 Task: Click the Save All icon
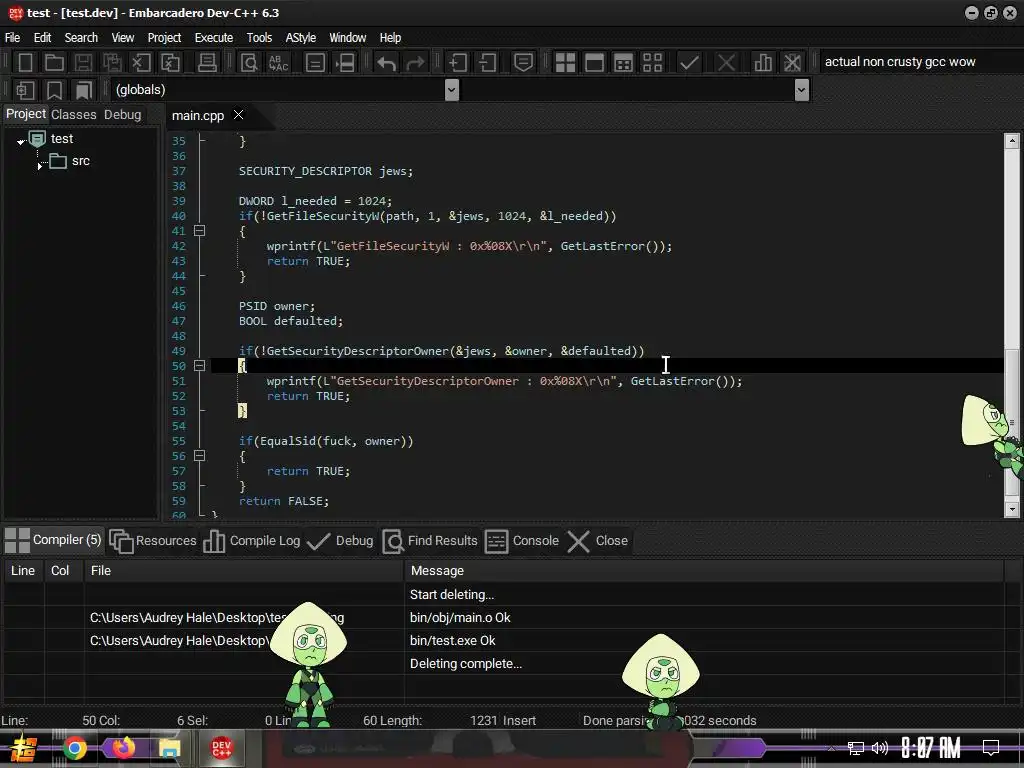(x=112, y=63)
